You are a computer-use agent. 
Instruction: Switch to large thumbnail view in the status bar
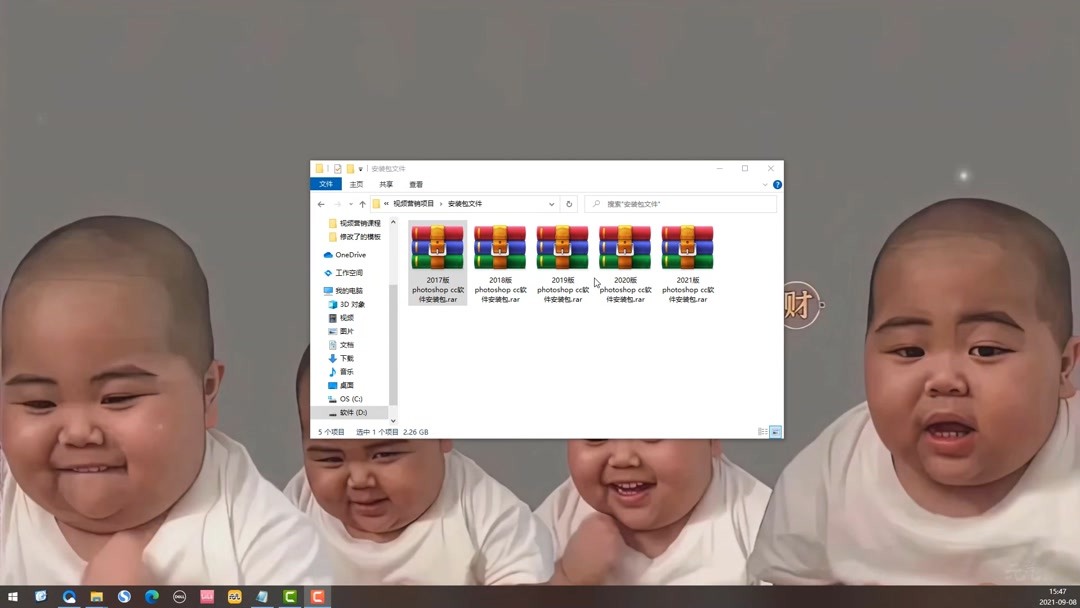774,431
